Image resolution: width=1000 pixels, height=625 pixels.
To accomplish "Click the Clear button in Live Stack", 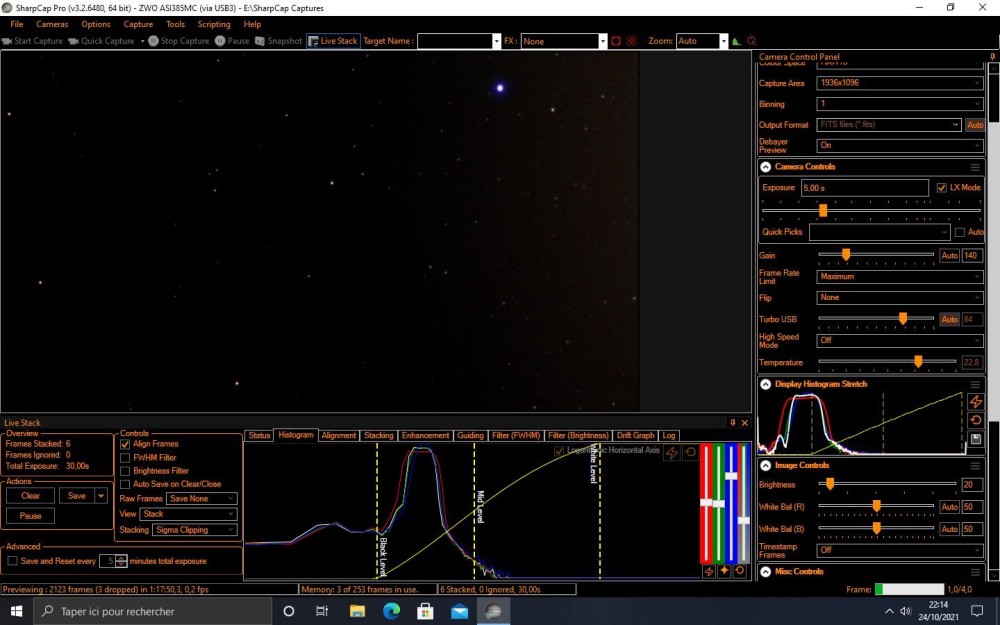I will (x=30, y=496).
